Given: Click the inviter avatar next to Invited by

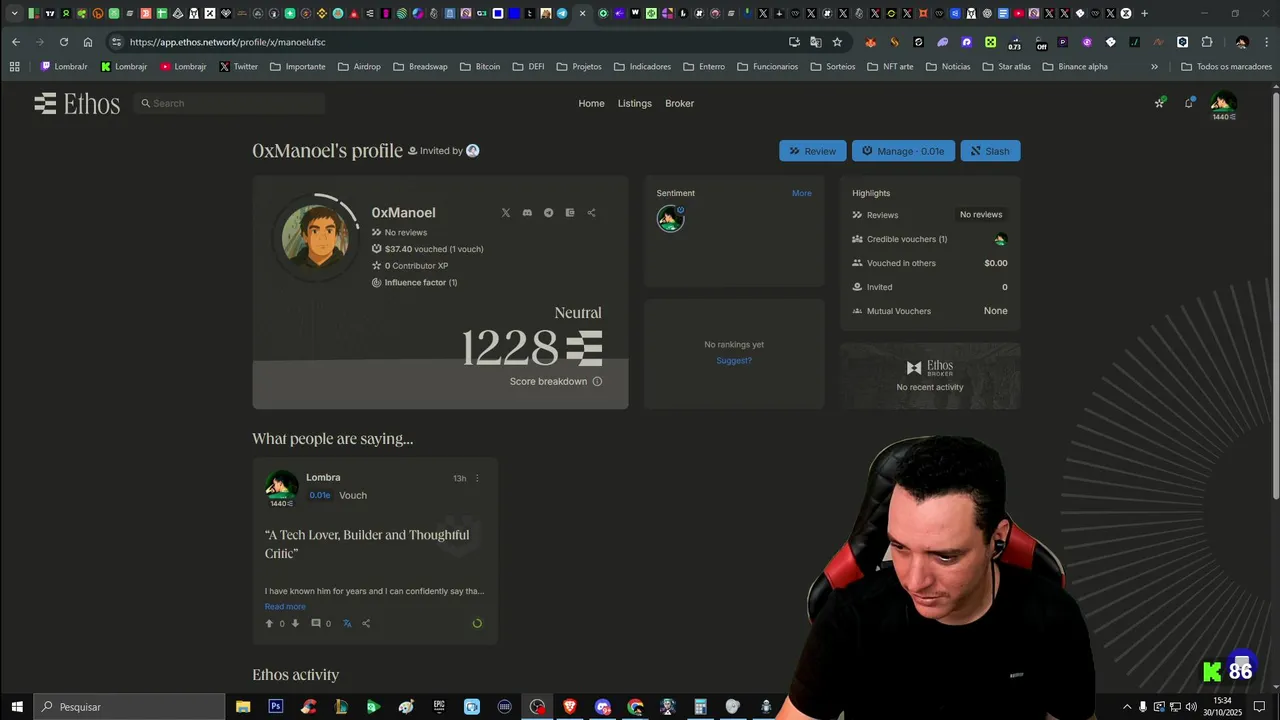Looking at the screenshot, I should coord(473,151).
